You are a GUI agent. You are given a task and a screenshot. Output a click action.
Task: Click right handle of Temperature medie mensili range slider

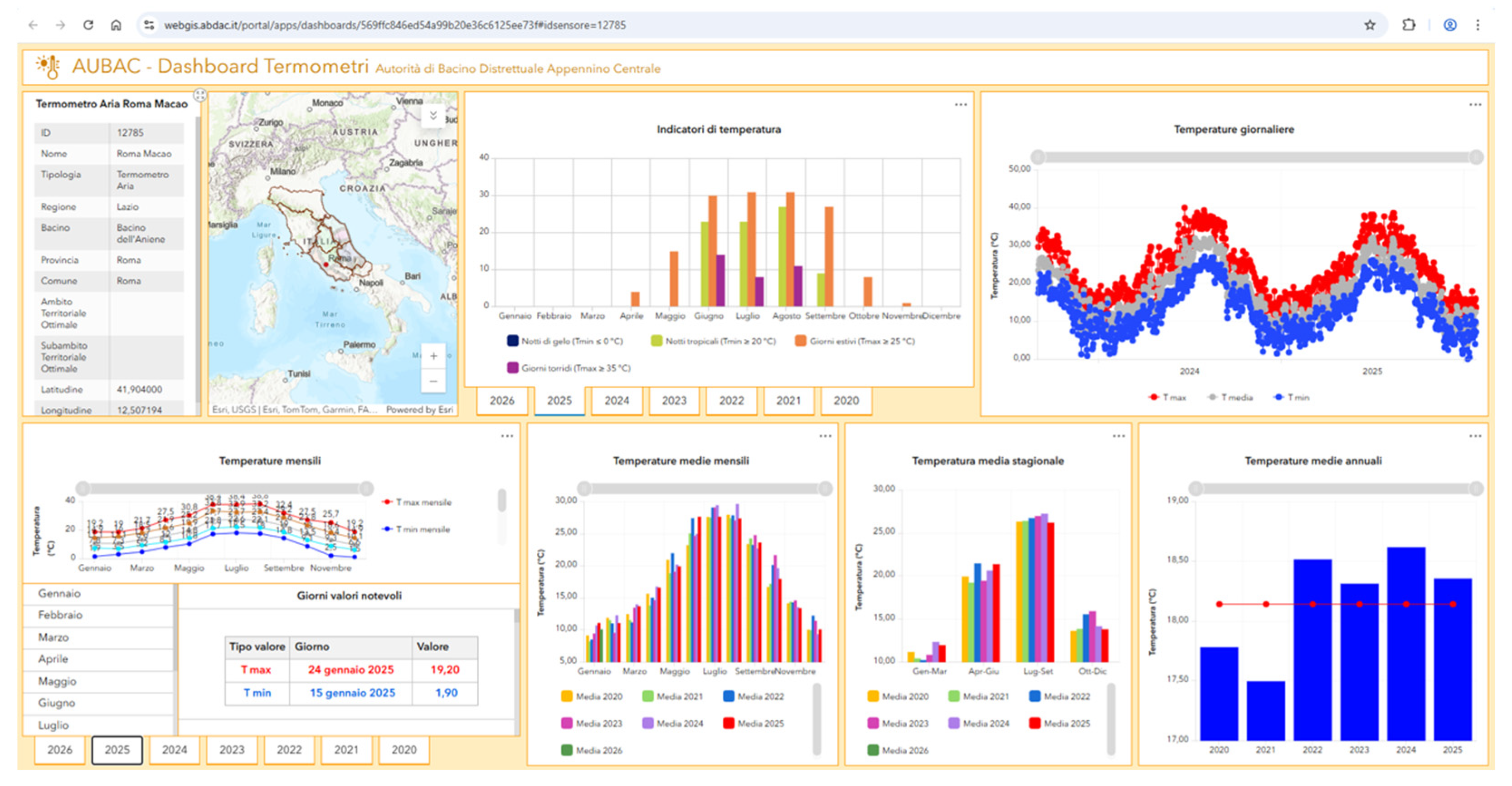pyautogui.click(x=825, y=488)
